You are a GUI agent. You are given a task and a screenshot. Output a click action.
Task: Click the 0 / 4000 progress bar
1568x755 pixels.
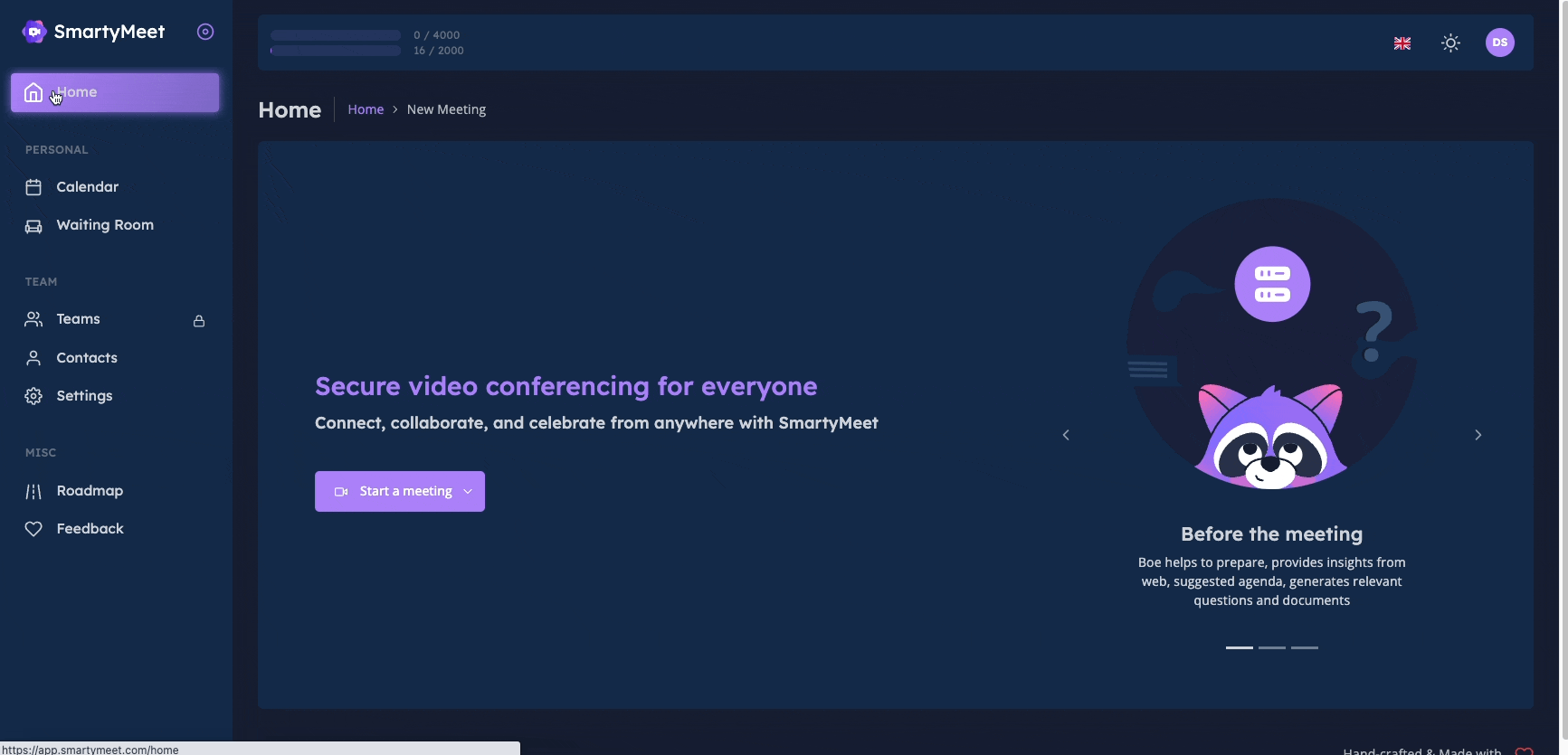tap(336, 35)
